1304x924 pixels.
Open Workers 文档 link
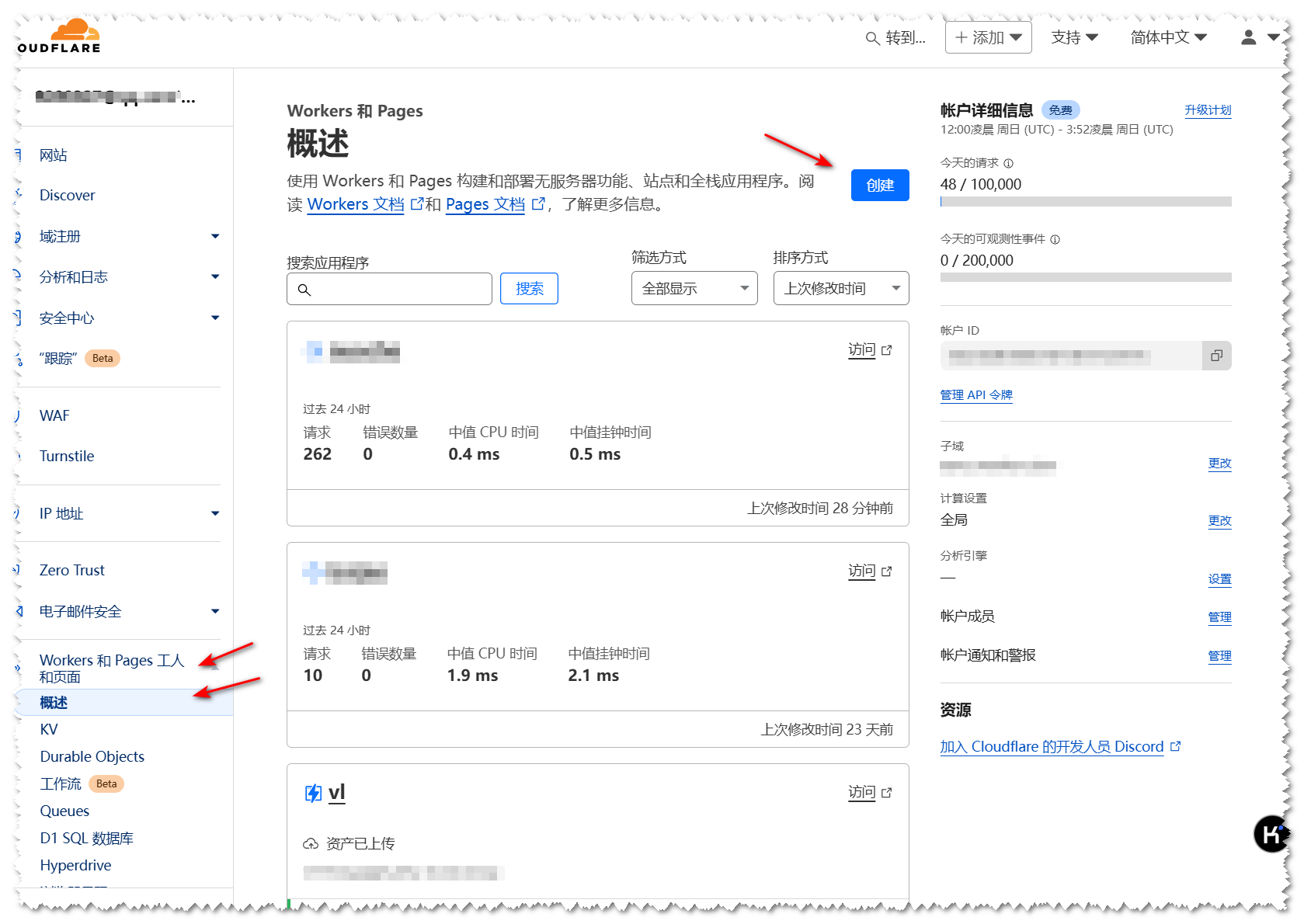click(356, 204)
